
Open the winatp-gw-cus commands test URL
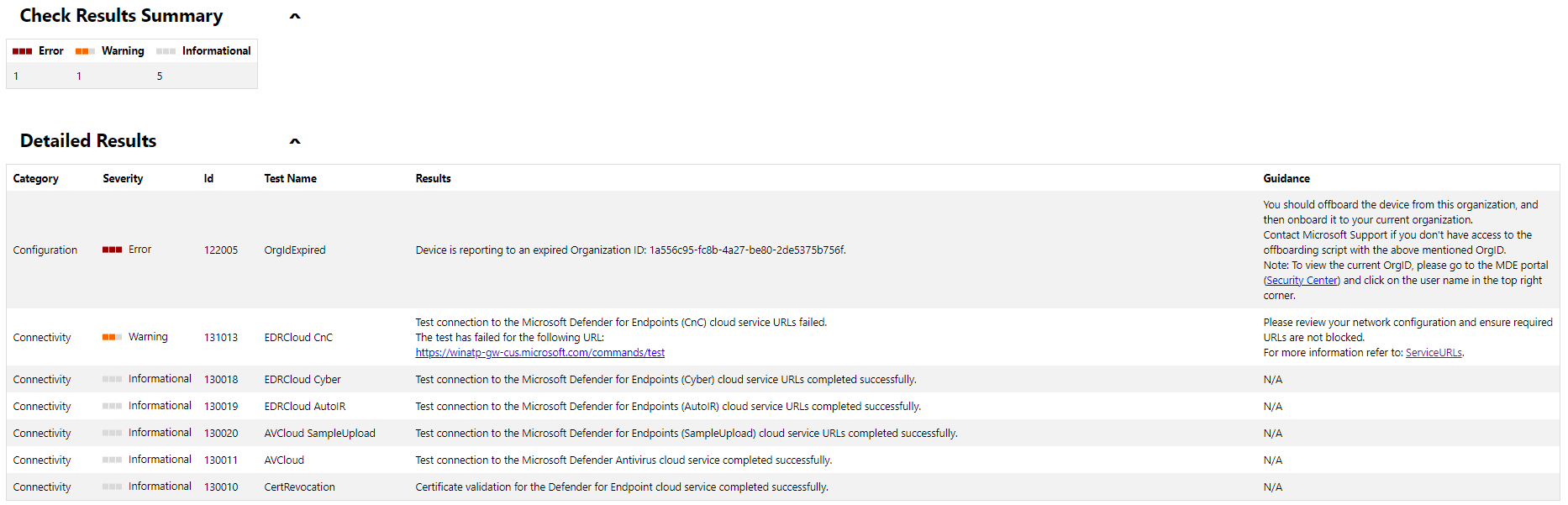pyautogui.click(x=539, y=353)
